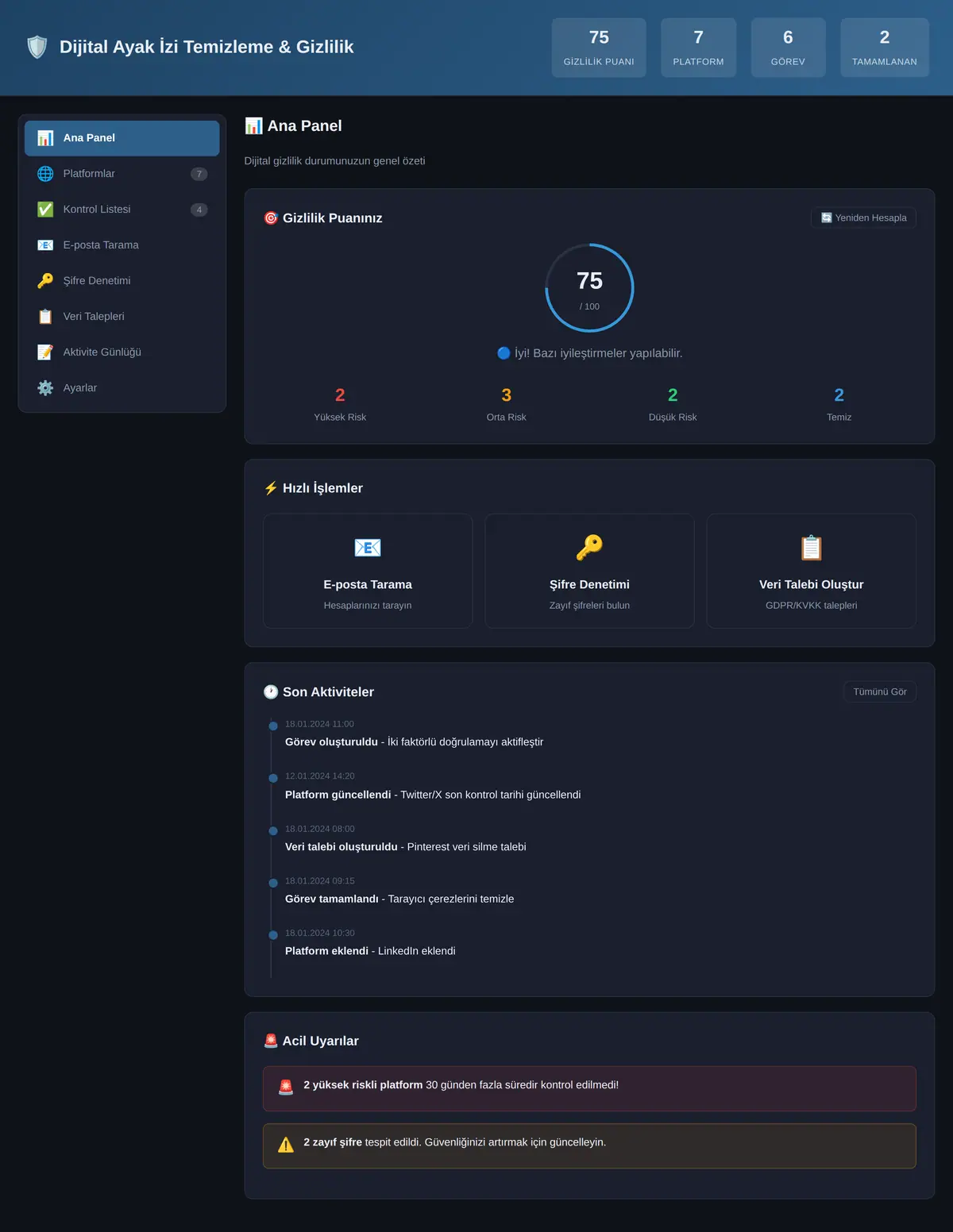
Task: Click the E-posta Tarama envelope icon in sidebar
Action: pyautogui.click(x=45, y=245)
